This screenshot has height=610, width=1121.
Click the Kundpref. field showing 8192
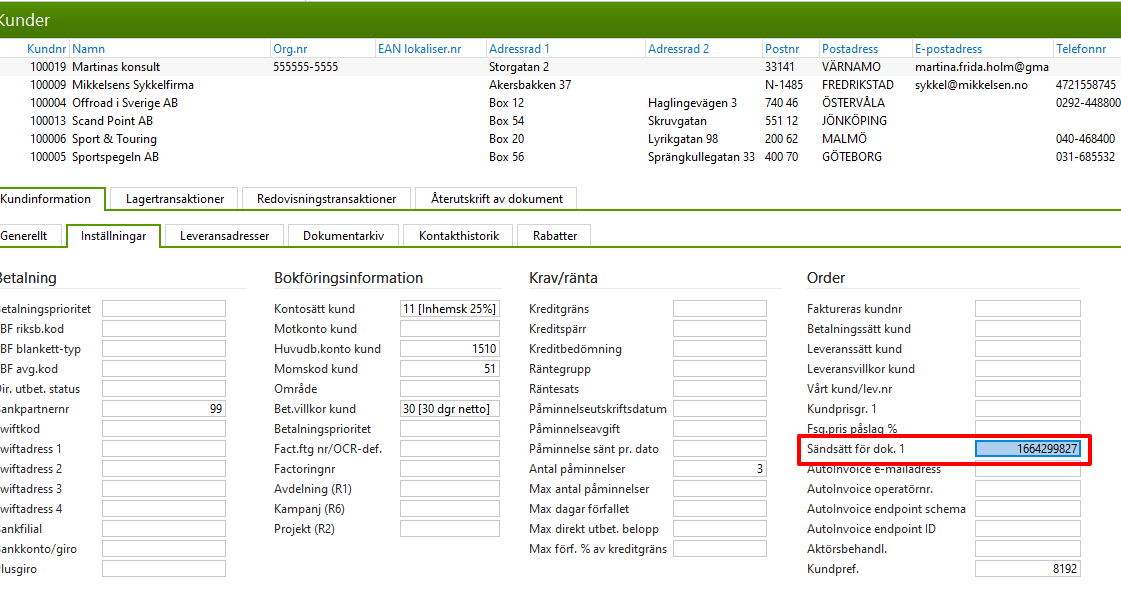click(x=1027, y=569)
